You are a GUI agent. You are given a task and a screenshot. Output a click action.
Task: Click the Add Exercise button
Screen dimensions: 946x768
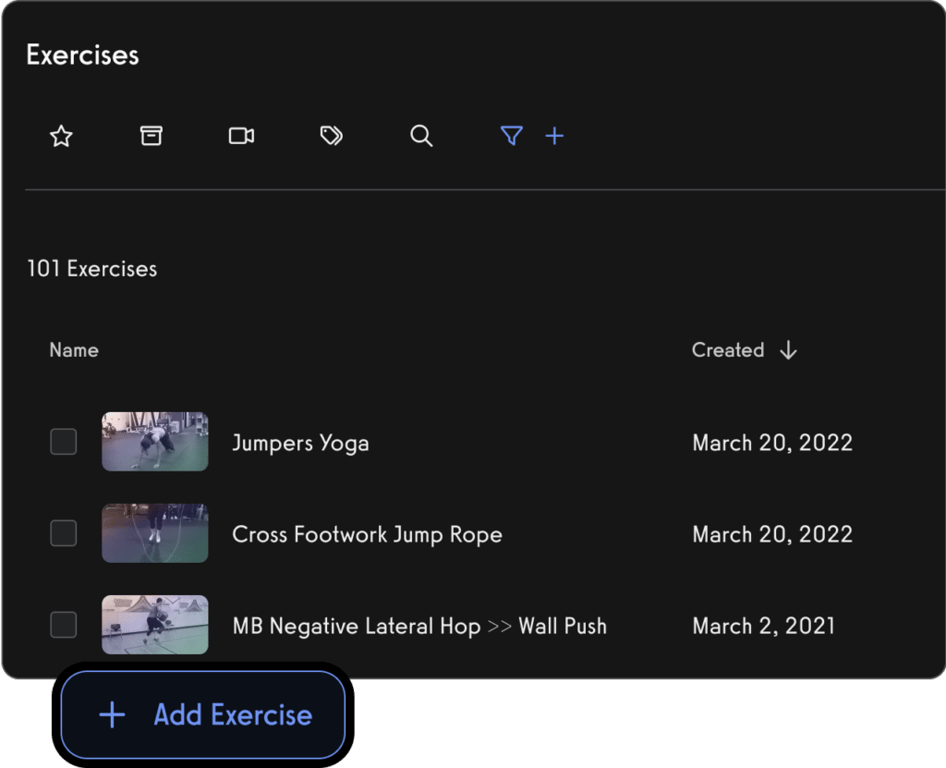[202, 715]
